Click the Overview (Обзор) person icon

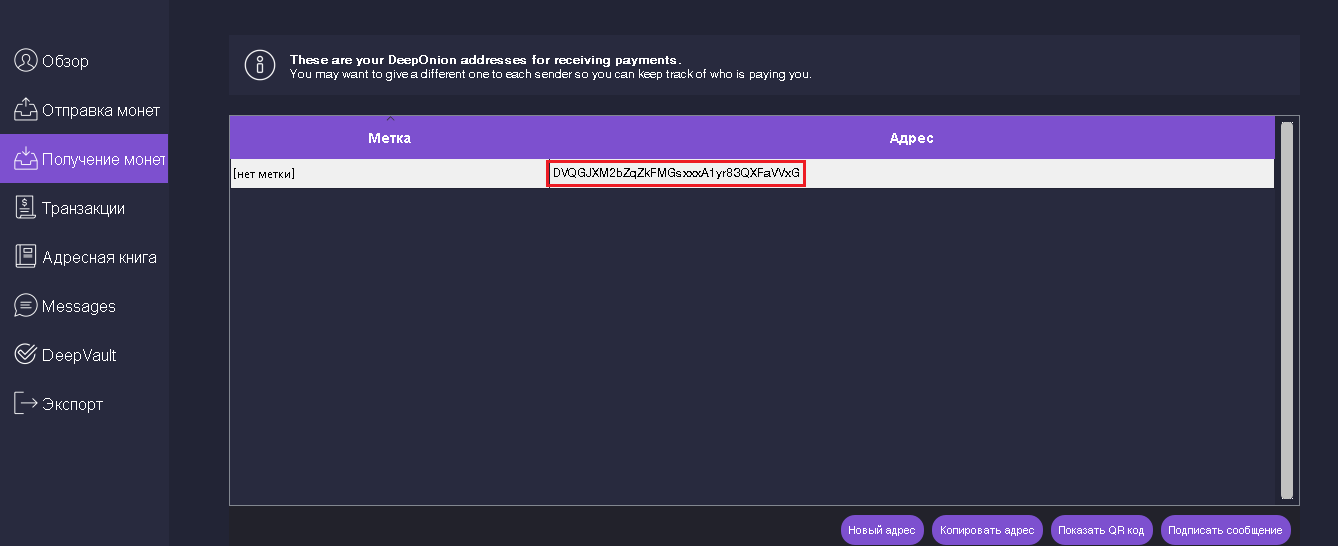pyautogui.click(x=25, y=61)
